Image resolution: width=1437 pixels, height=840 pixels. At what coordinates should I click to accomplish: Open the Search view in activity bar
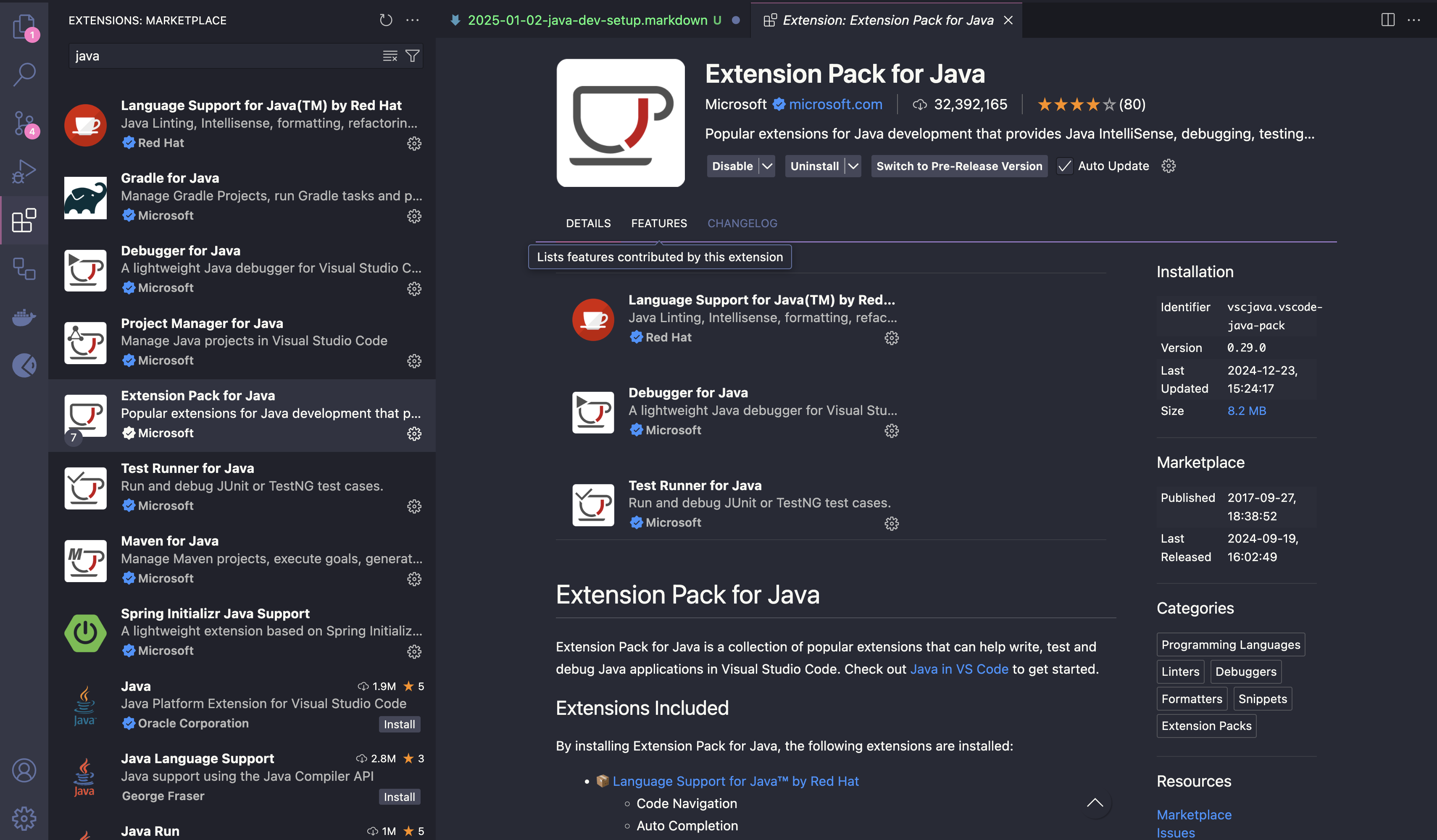(x=24, y=74)
